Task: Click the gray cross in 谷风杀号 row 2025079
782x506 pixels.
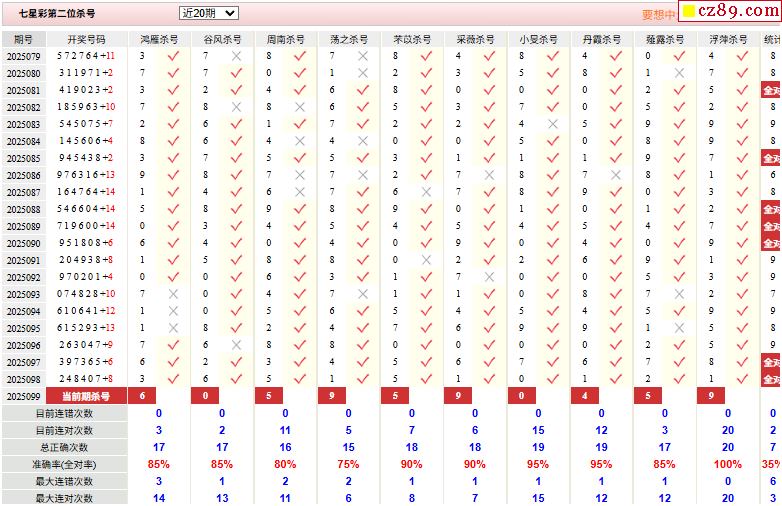Action: click(x=236, y=56)
